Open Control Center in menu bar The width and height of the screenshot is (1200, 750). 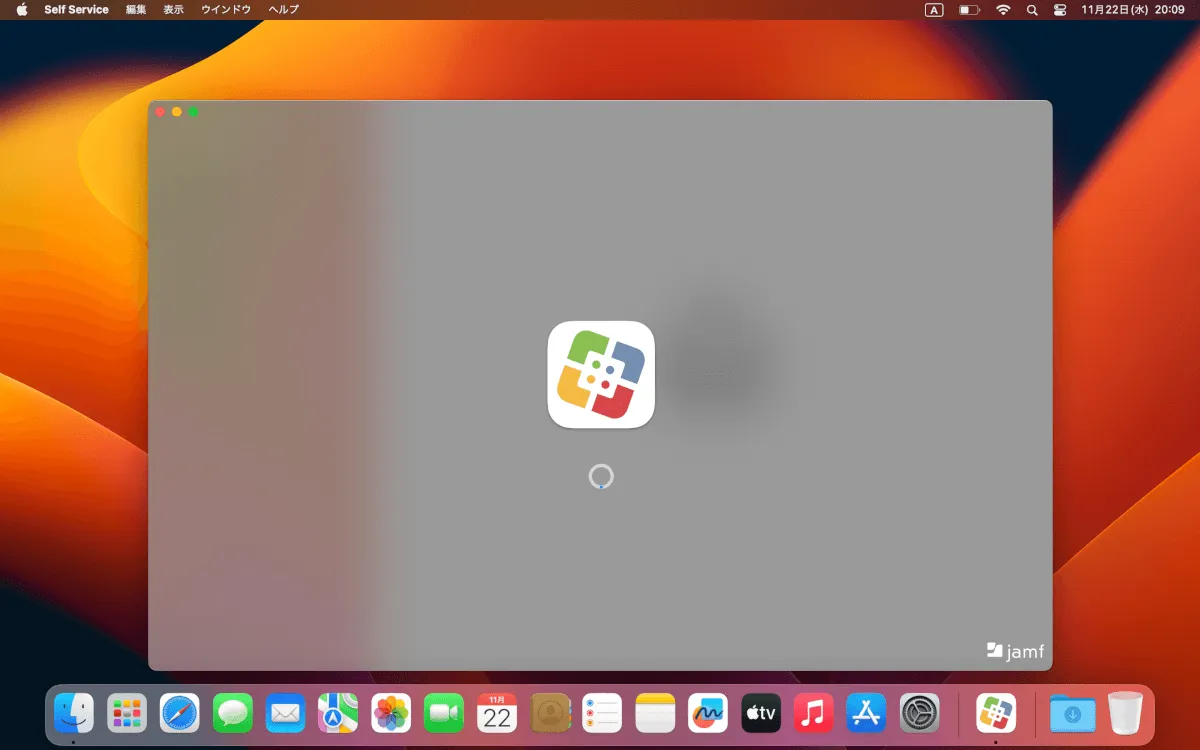[1060, 10]
